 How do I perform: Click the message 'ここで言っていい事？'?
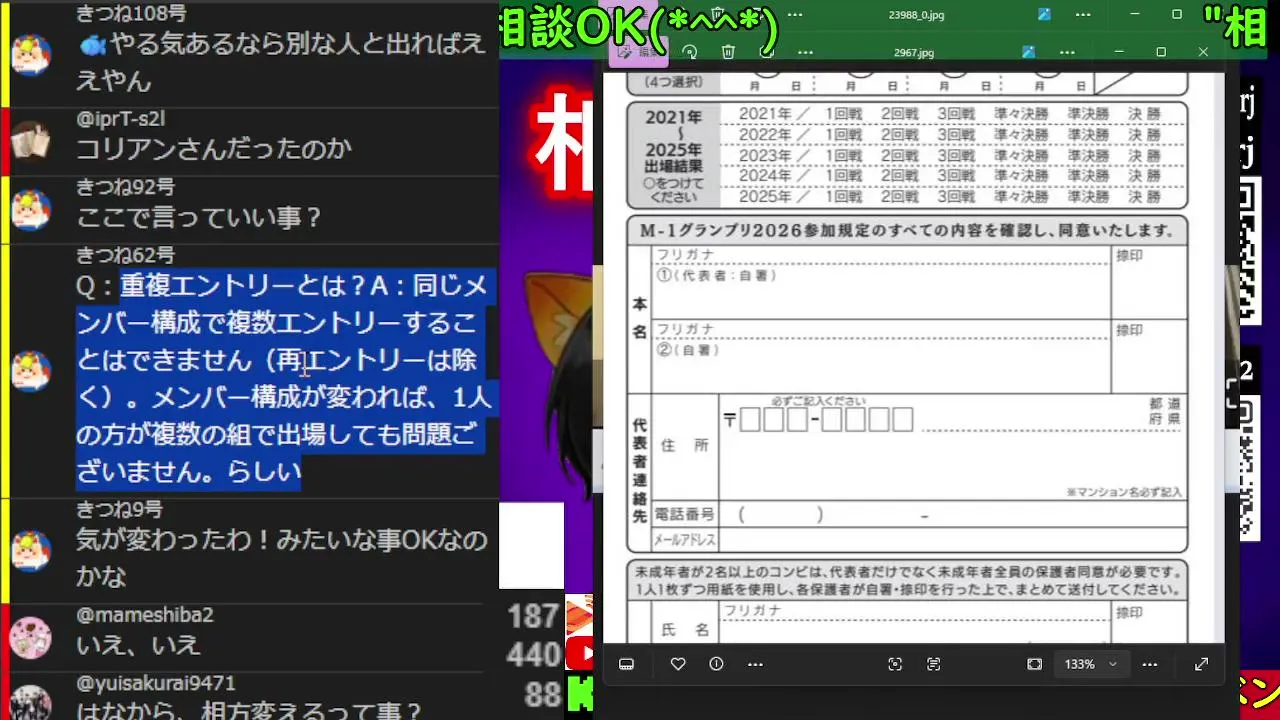[199, 218]
